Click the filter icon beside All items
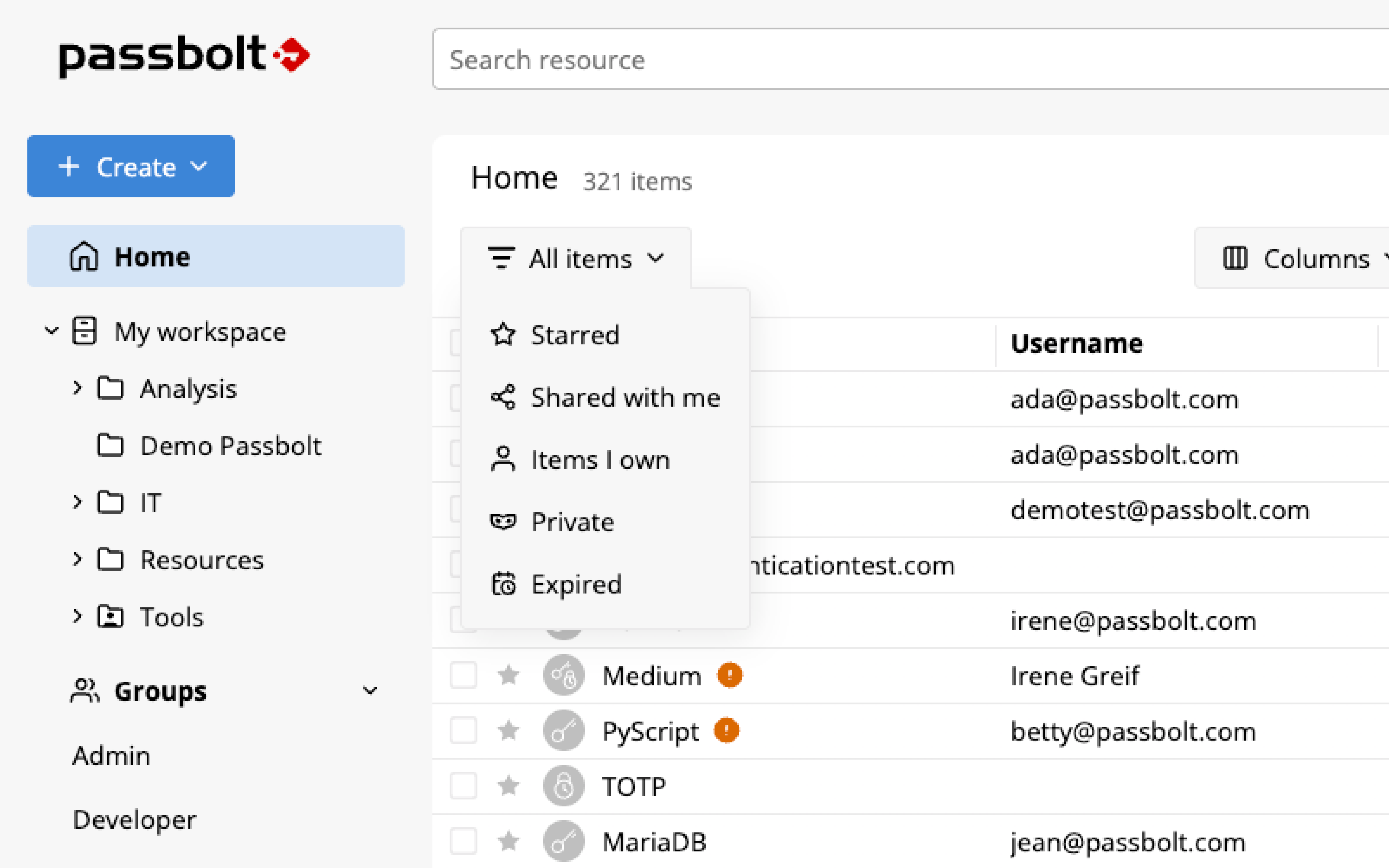 (x=501, y=258)
